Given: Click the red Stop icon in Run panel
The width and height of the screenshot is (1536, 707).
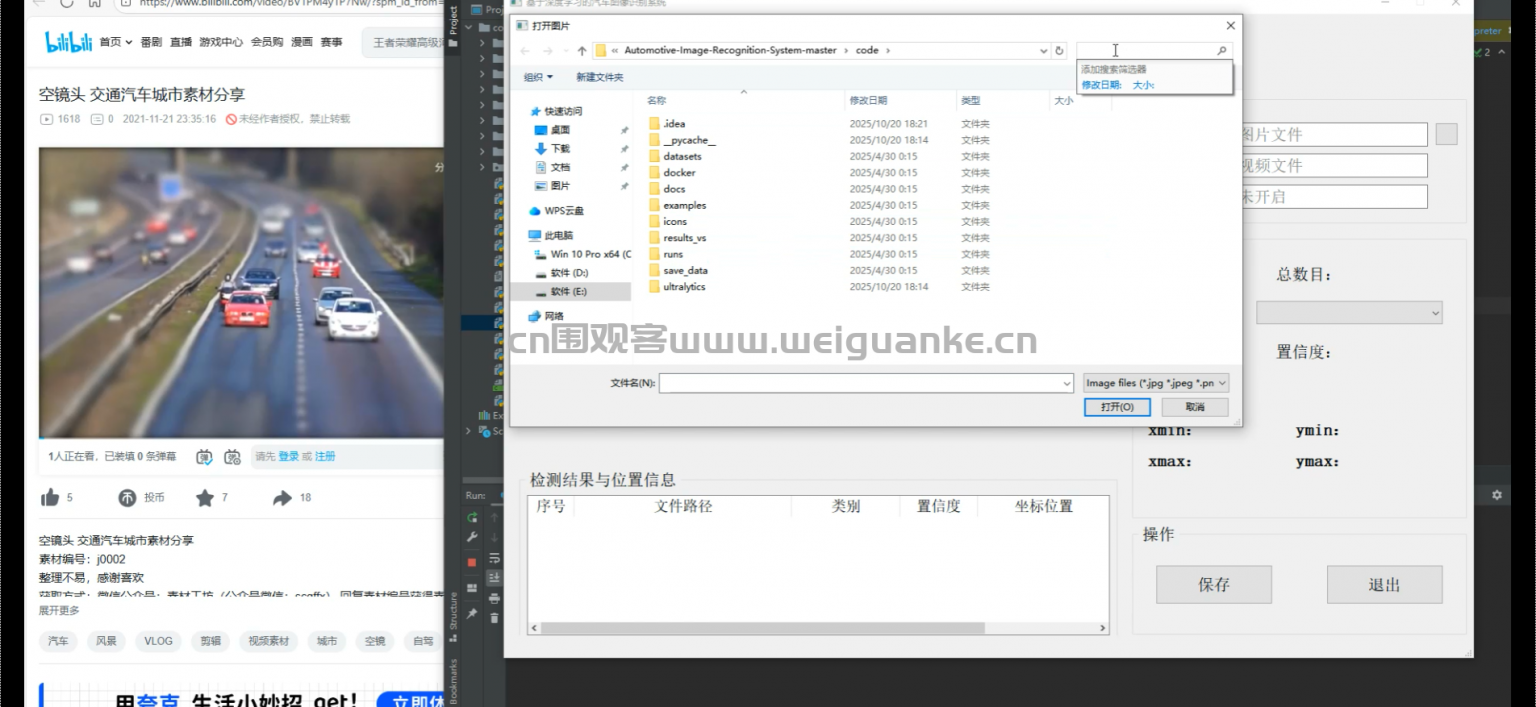Looking at the screenshot, I should (x=473, y=560).
